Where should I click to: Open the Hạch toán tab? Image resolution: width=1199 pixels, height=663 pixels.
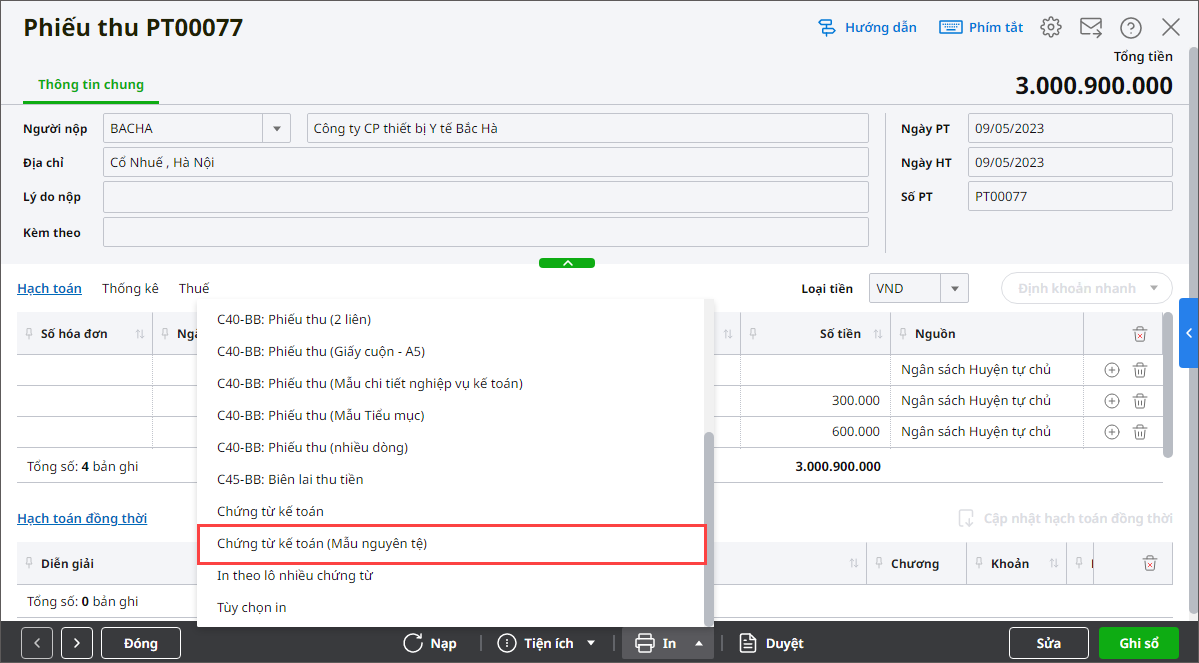[49, 288]
